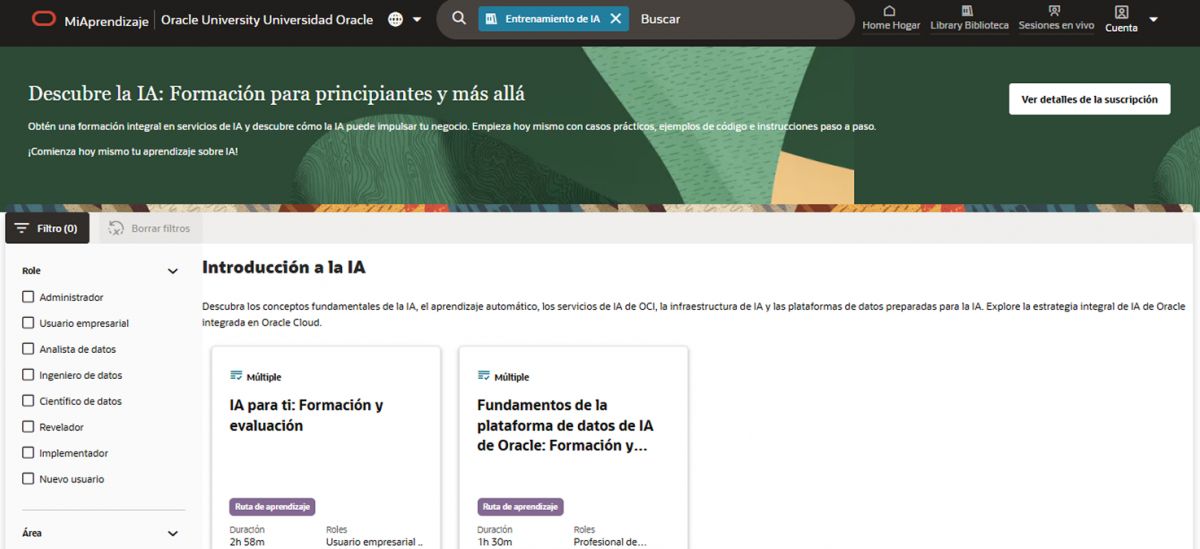Check the Implementador checkbox
1200x549 pixels.
click(x=28, y=453)
